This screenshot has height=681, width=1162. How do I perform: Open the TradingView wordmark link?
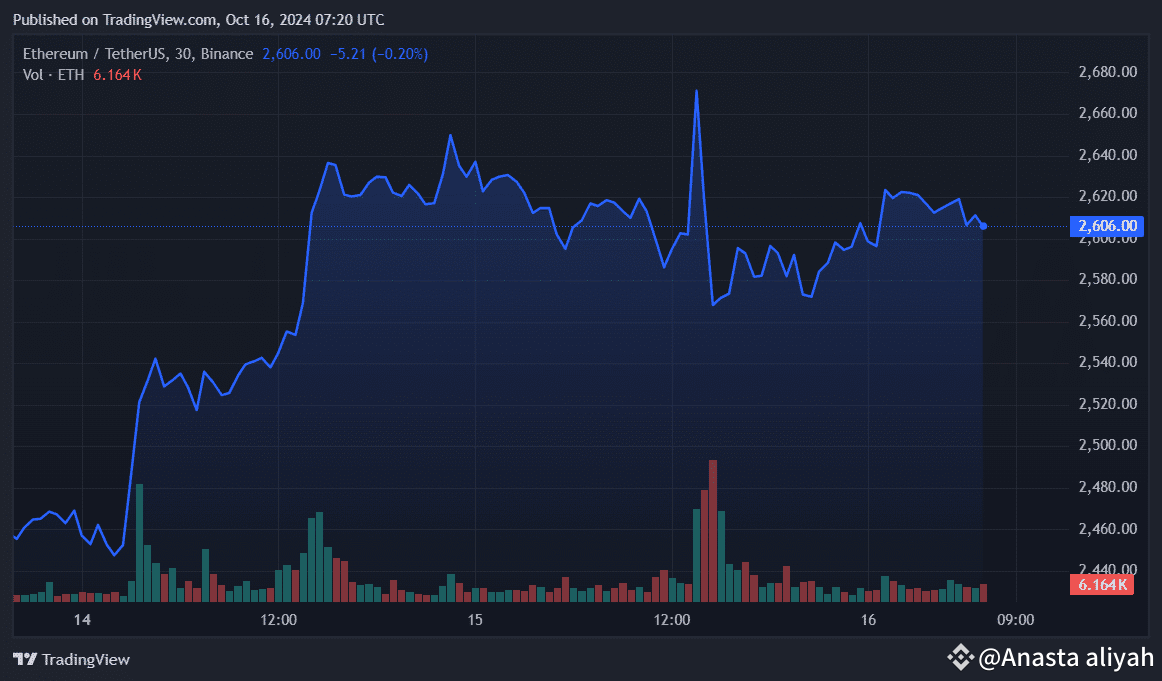(86, 659)
